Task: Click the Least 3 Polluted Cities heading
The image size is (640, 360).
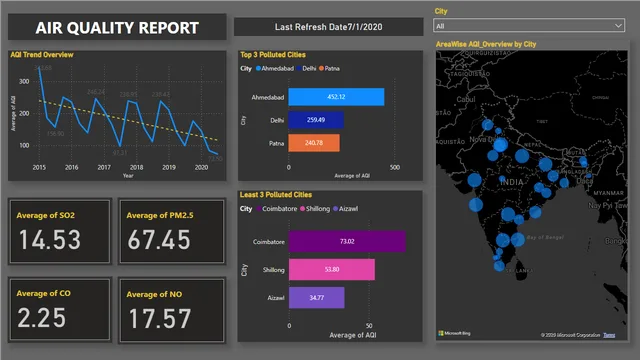Action: point(276,195)
